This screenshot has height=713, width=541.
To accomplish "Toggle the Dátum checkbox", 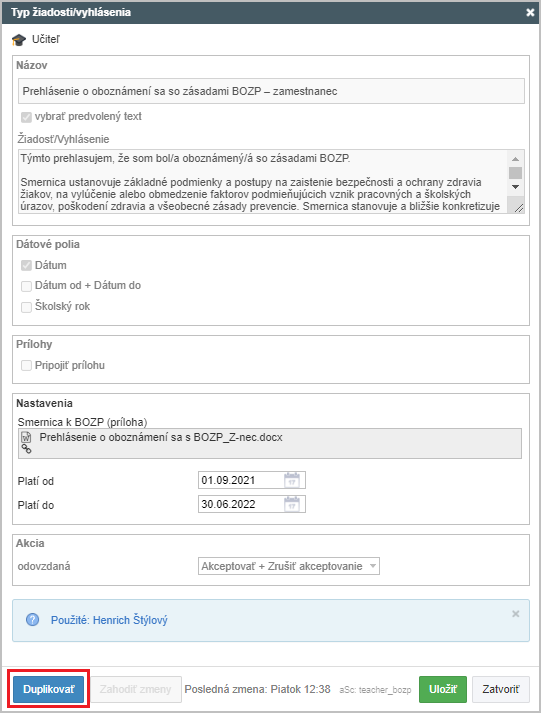I will pyautogui.click(x=26, y=266).
